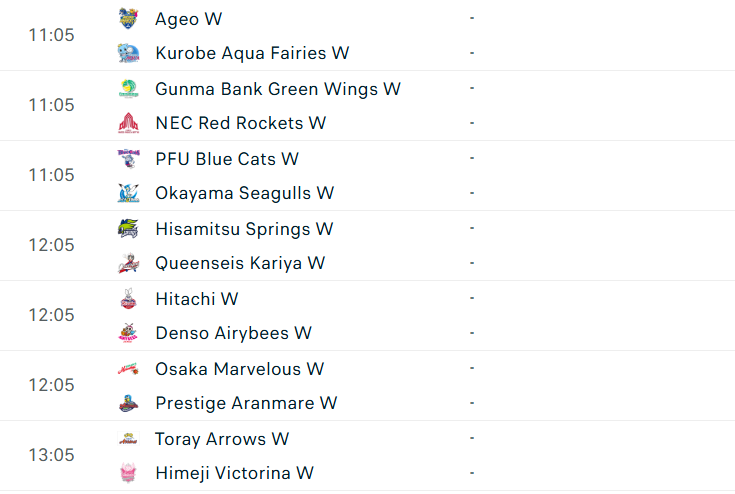Select the Kurobe Aqua Fairies W name
735x494 pixels.
click(252, 53)
